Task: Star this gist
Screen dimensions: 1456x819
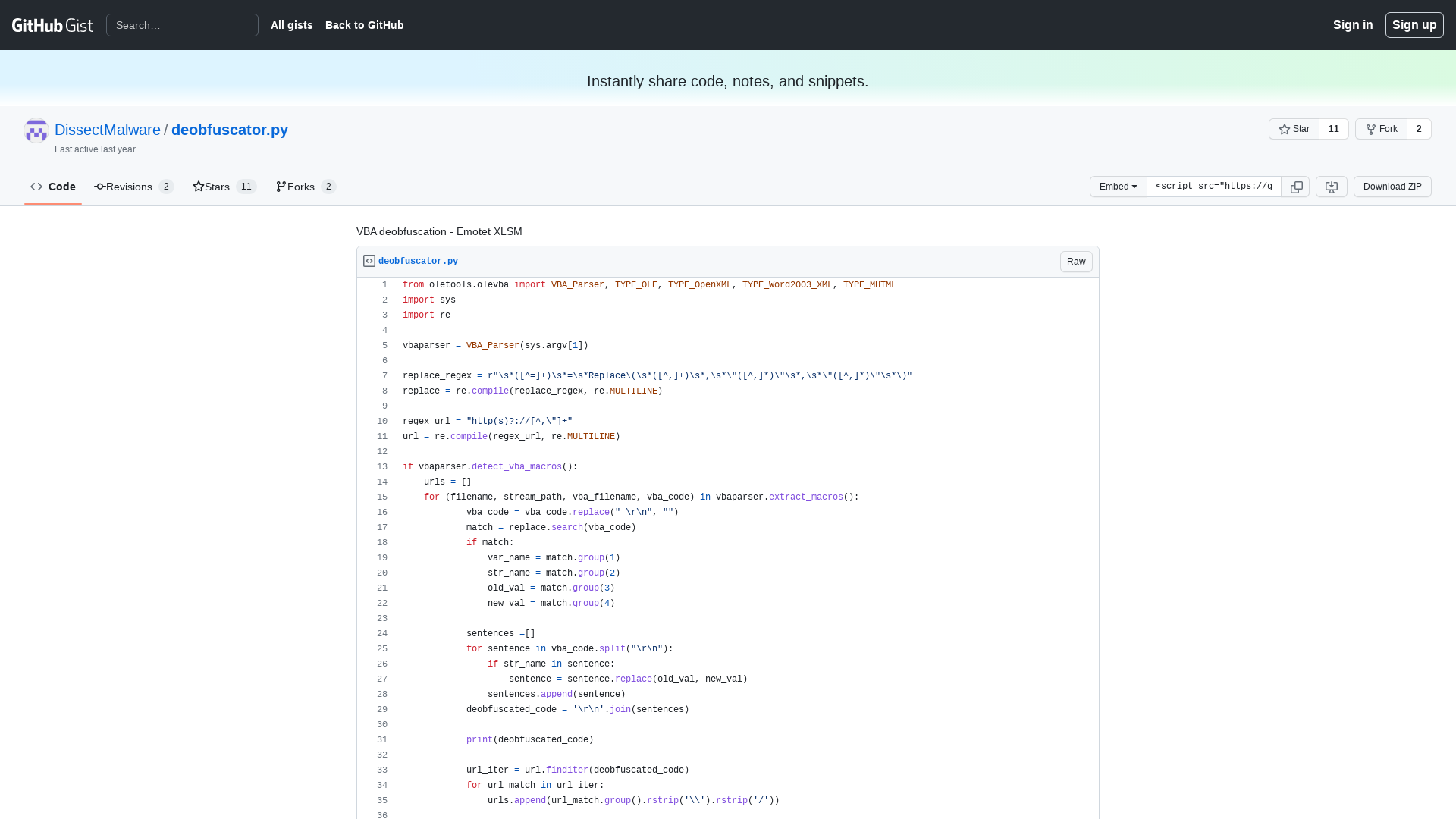Action: [x=1294, y=129]
